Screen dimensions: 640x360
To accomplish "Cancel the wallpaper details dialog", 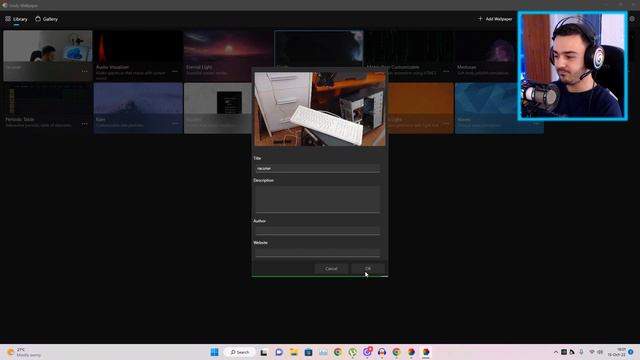I will tap(331, 269).
